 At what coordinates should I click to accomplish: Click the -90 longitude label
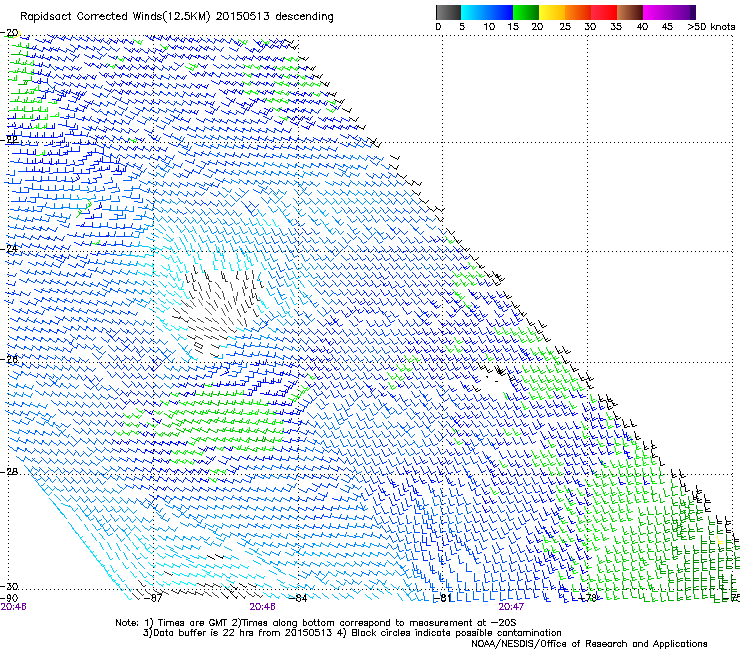click(x=9, y=598)
